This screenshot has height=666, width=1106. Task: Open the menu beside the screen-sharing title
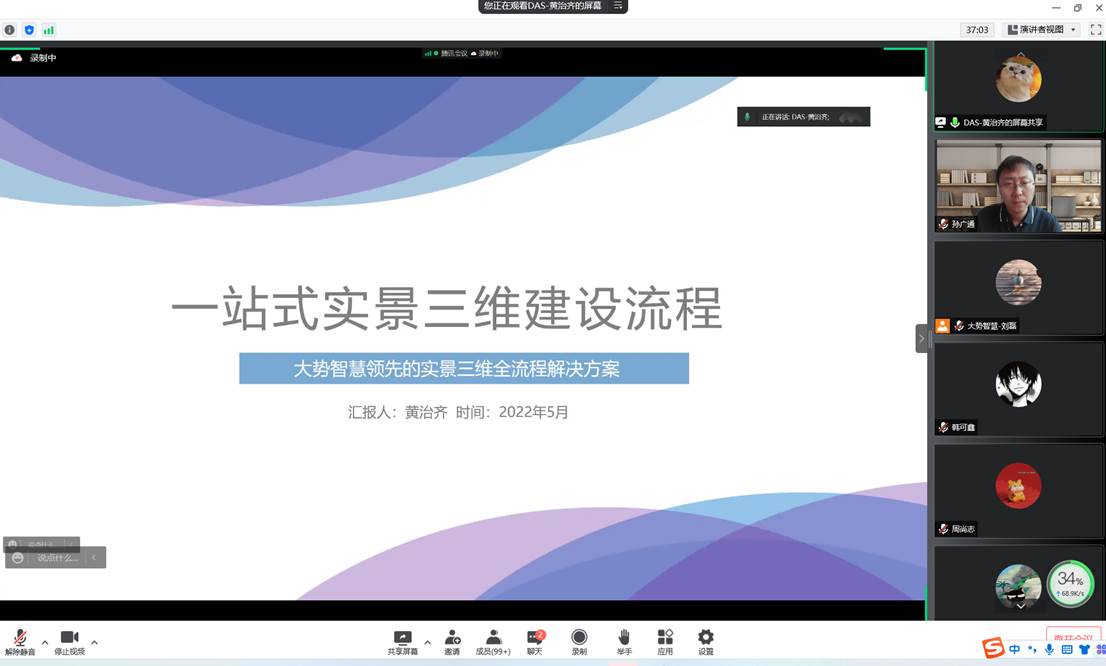(x=619, y=6)
